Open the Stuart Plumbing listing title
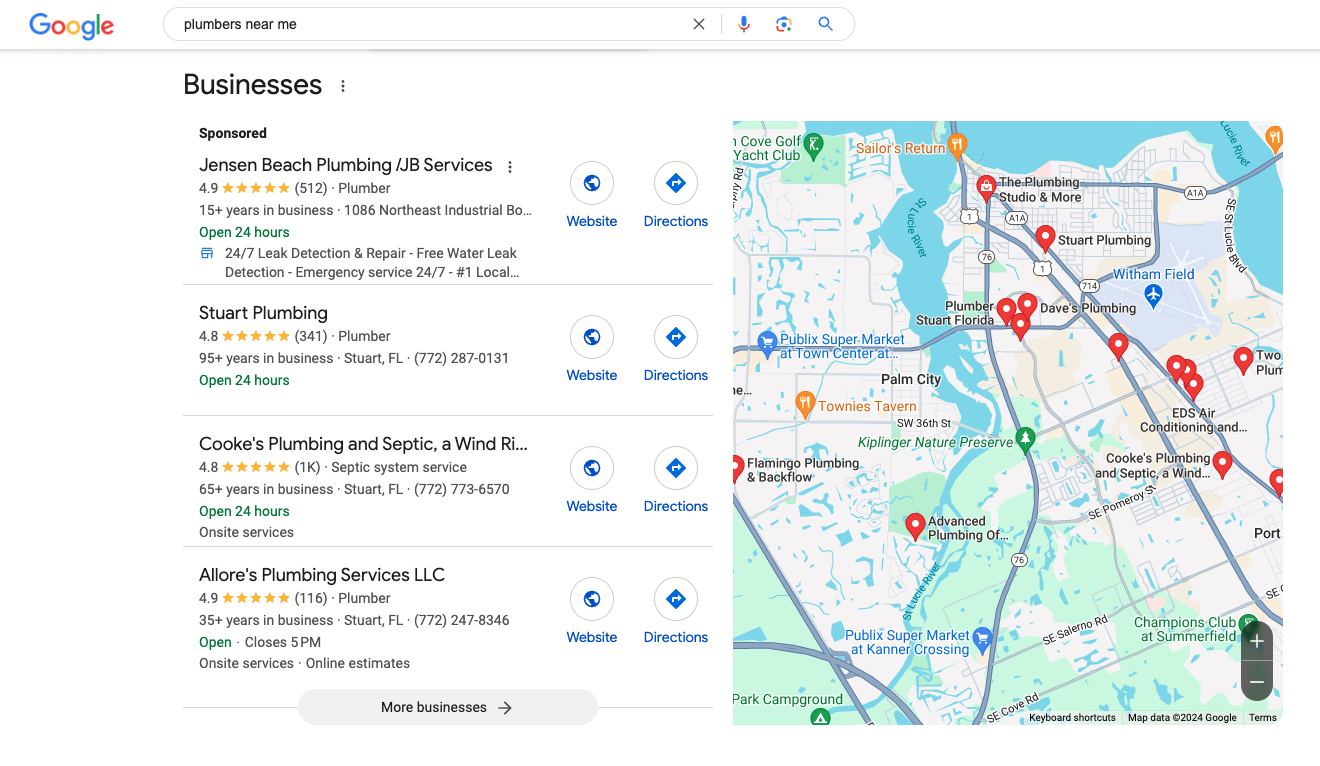This screenshot has width=1320, height=766. pos(263,313)
